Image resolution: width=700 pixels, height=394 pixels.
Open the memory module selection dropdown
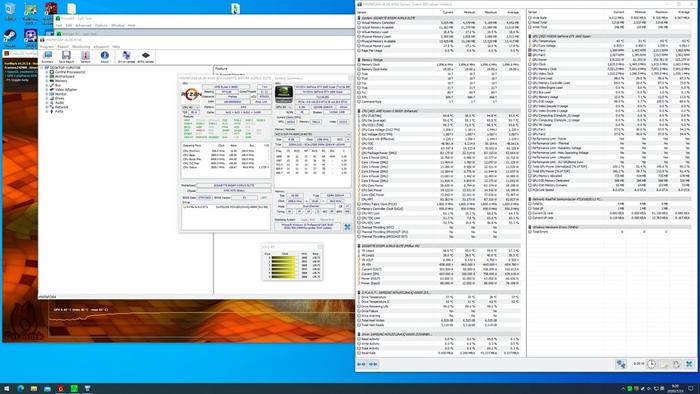pyautogui.click(x=312, y=134)
